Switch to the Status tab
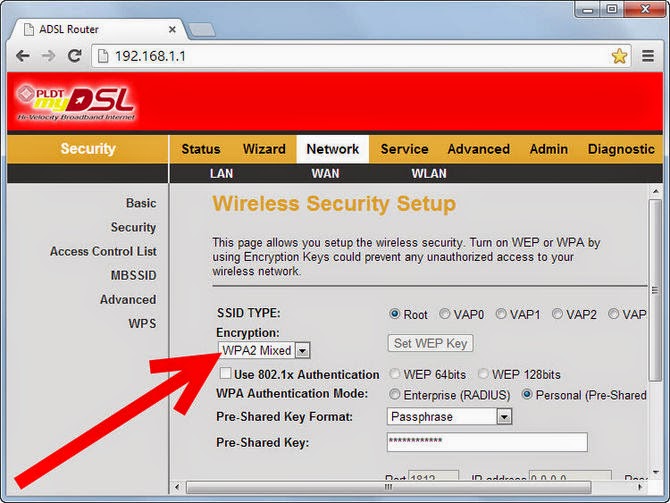 [x=201, y=149]
